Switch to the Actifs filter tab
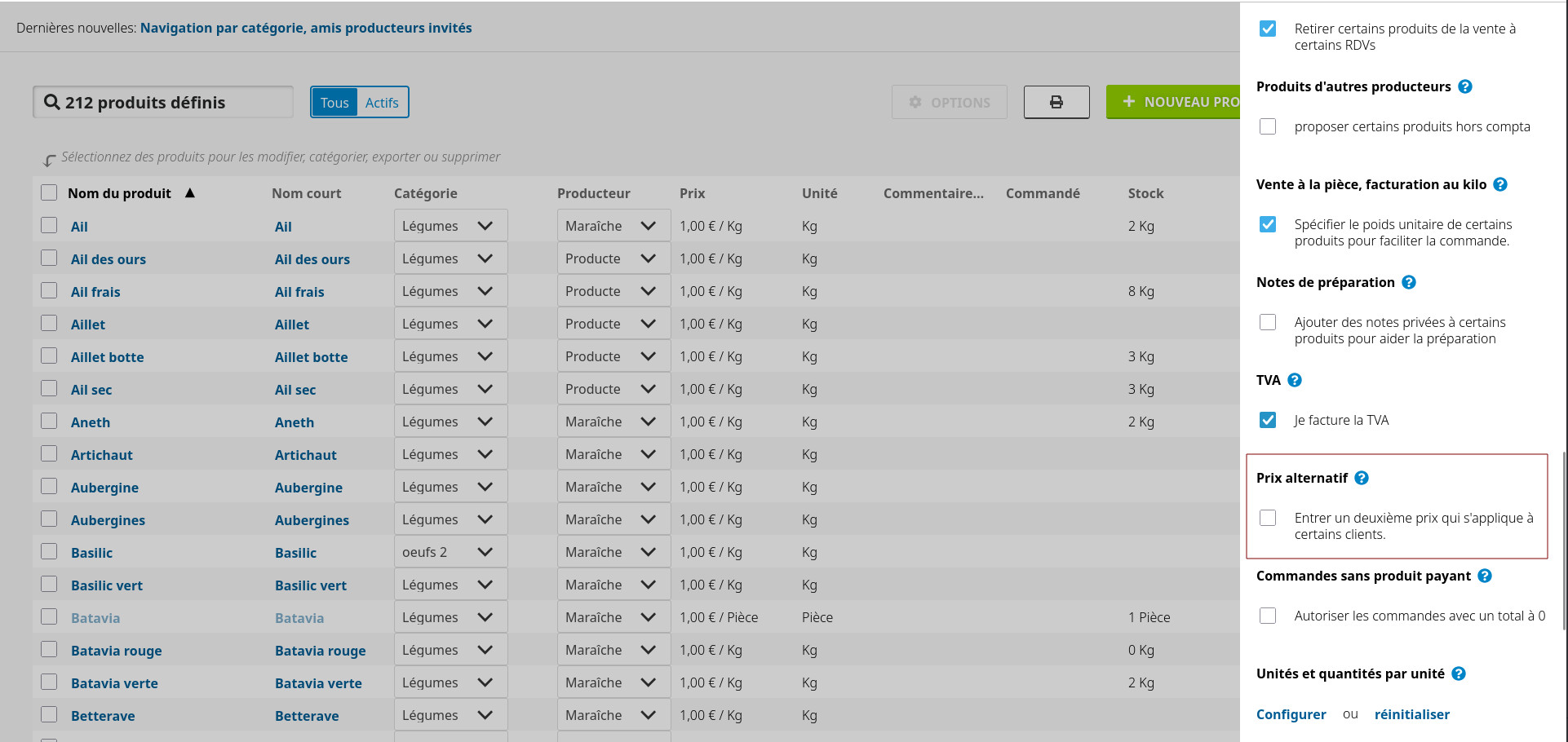Viewport: 1568px width, 742px height. point(382,103)
